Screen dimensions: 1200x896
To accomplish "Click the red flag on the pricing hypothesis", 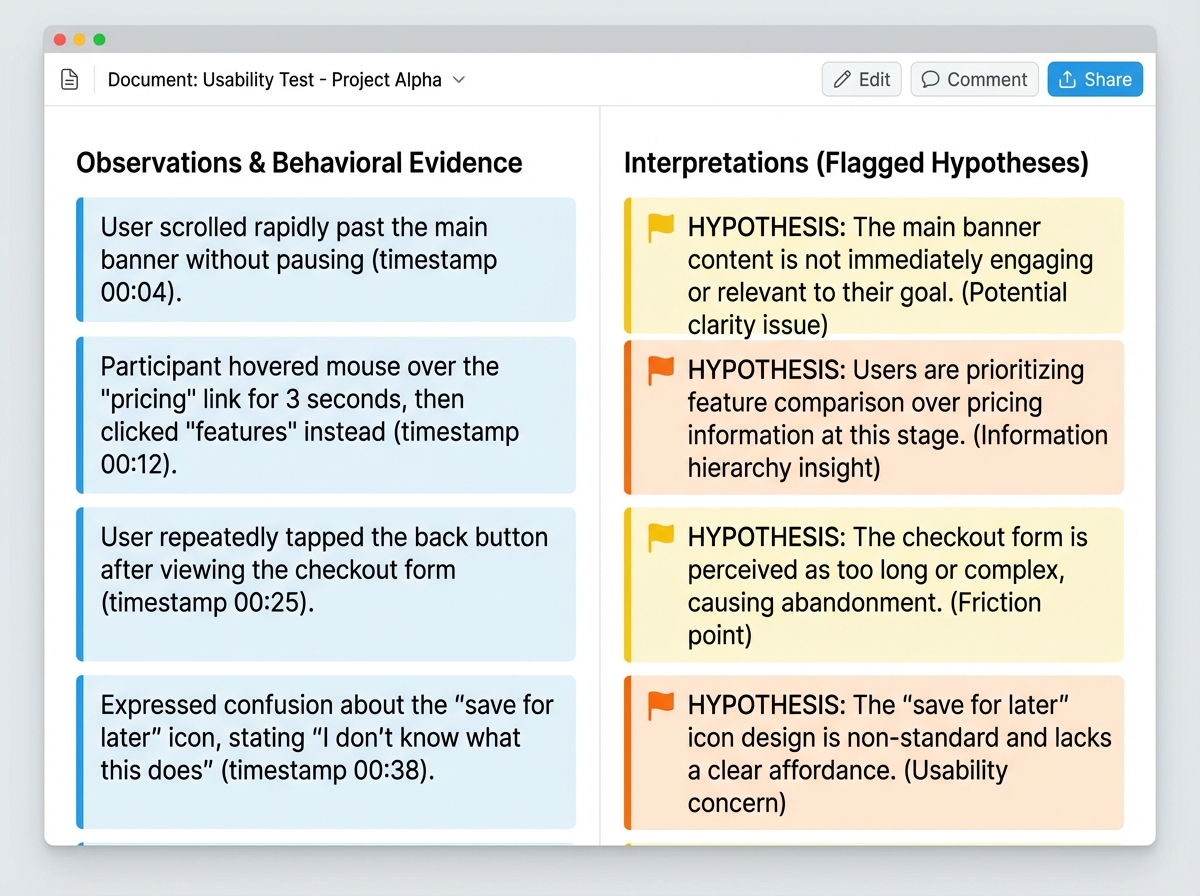I will pyautogui.click(x=660, y=370).
